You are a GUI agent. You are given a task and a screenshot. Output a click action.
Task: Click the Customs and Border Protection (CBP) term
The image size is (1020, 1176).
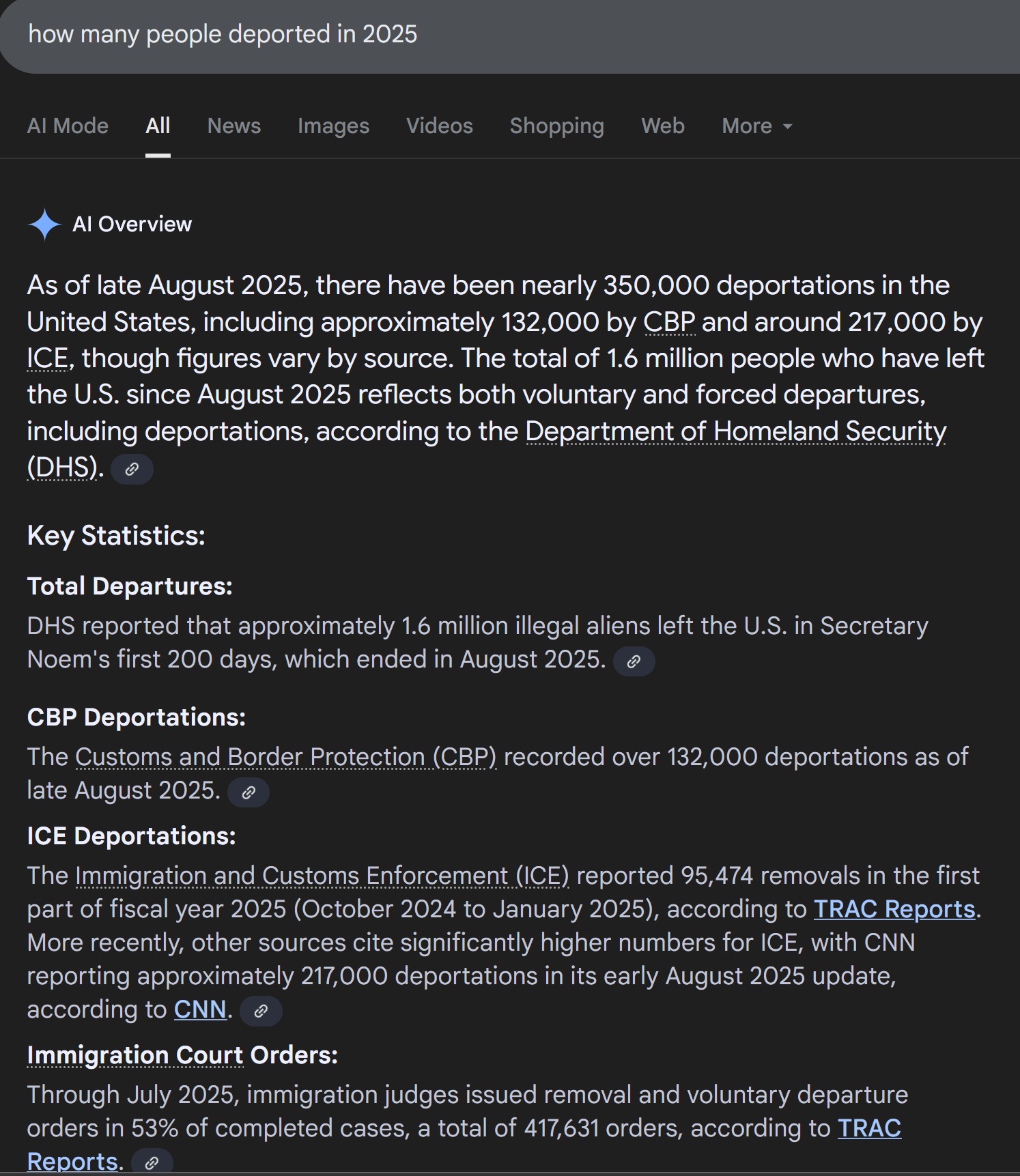pyautogui.click(x=285, y=757)
